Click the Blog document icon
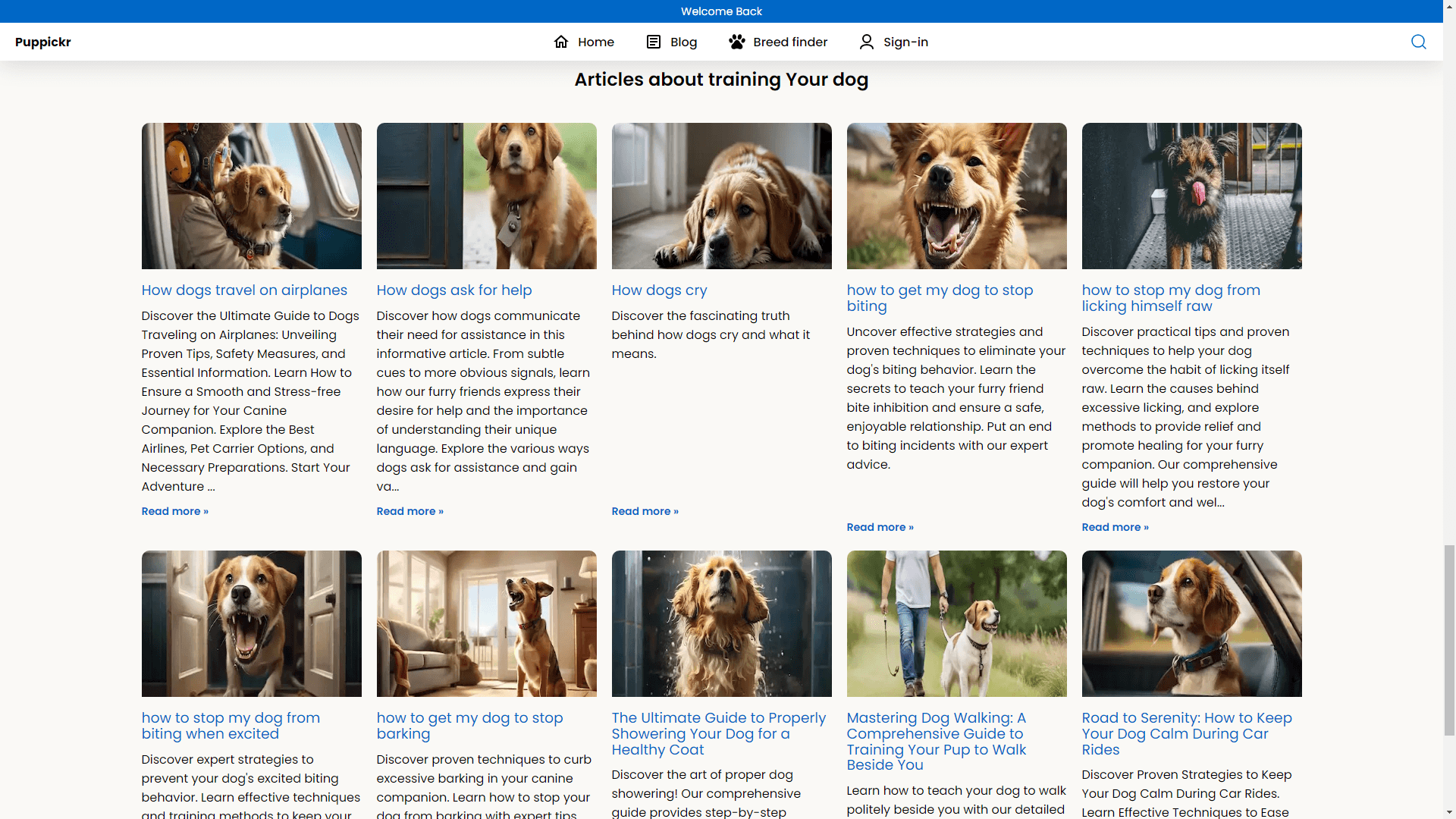 (x=653, y=42)
